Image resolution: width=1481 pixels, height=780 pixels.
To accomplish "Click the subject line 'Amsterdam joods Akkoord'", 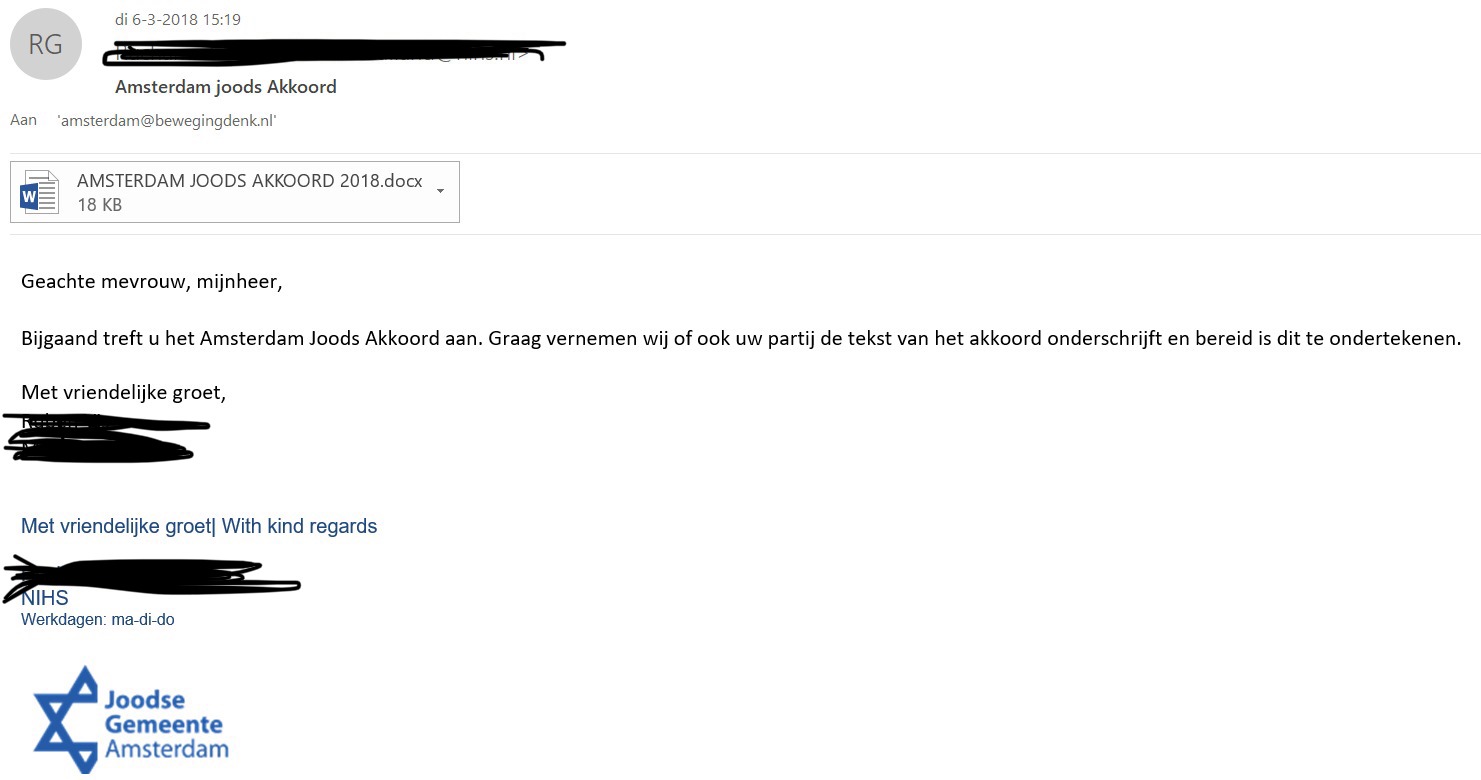I will (225, 87).
